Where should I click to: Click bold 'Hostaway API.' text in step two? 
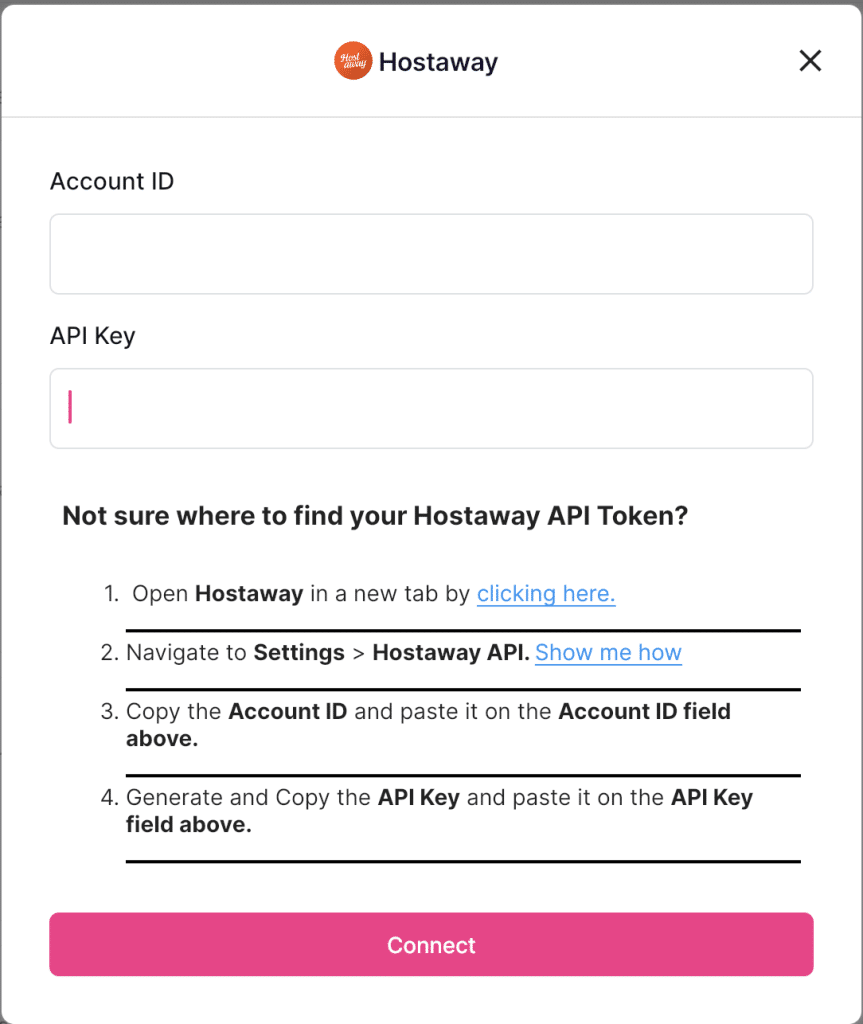451,652
